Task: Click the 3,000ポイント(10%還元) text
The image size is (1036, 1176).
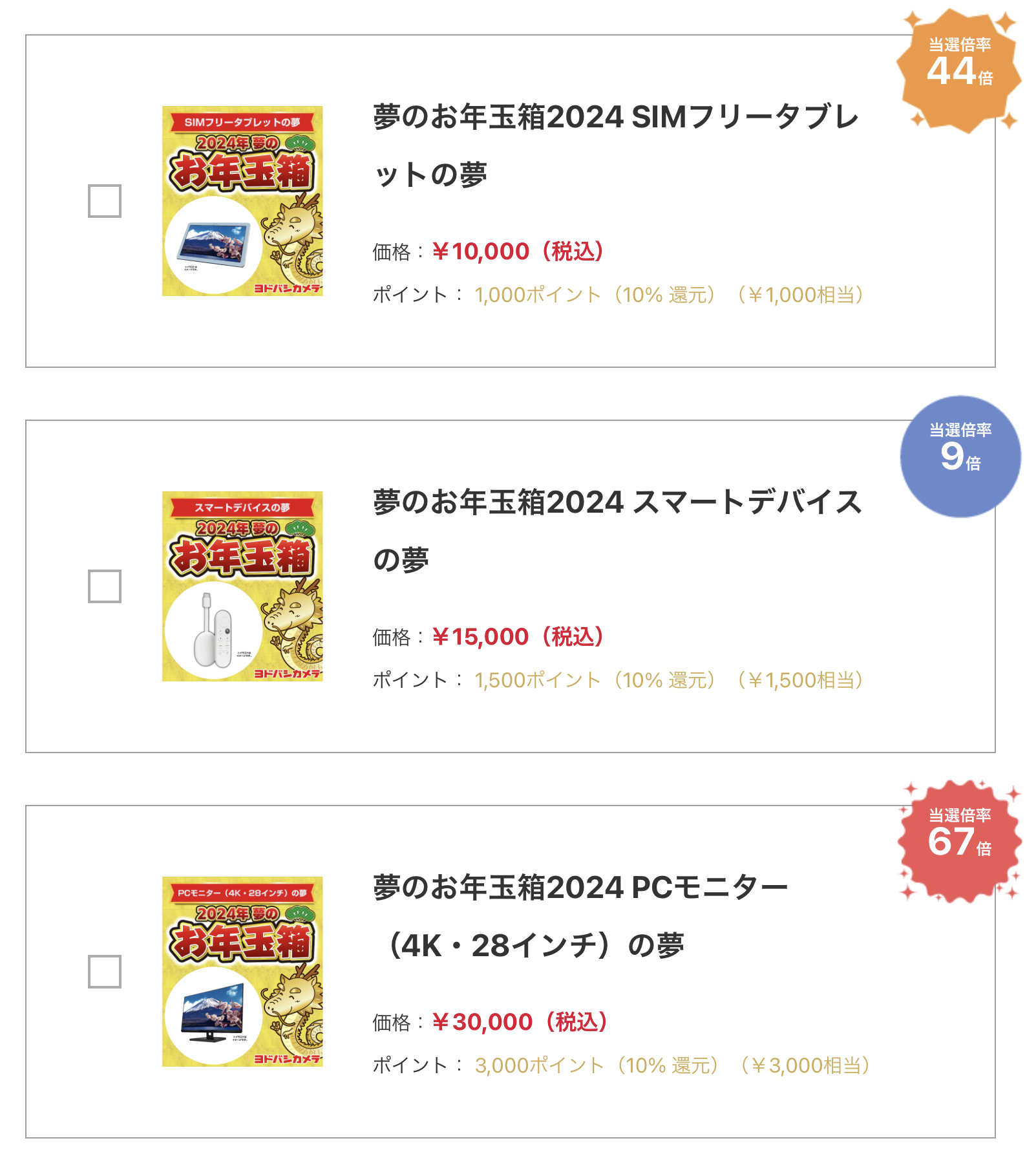Action: click(x=597, y=1065)
